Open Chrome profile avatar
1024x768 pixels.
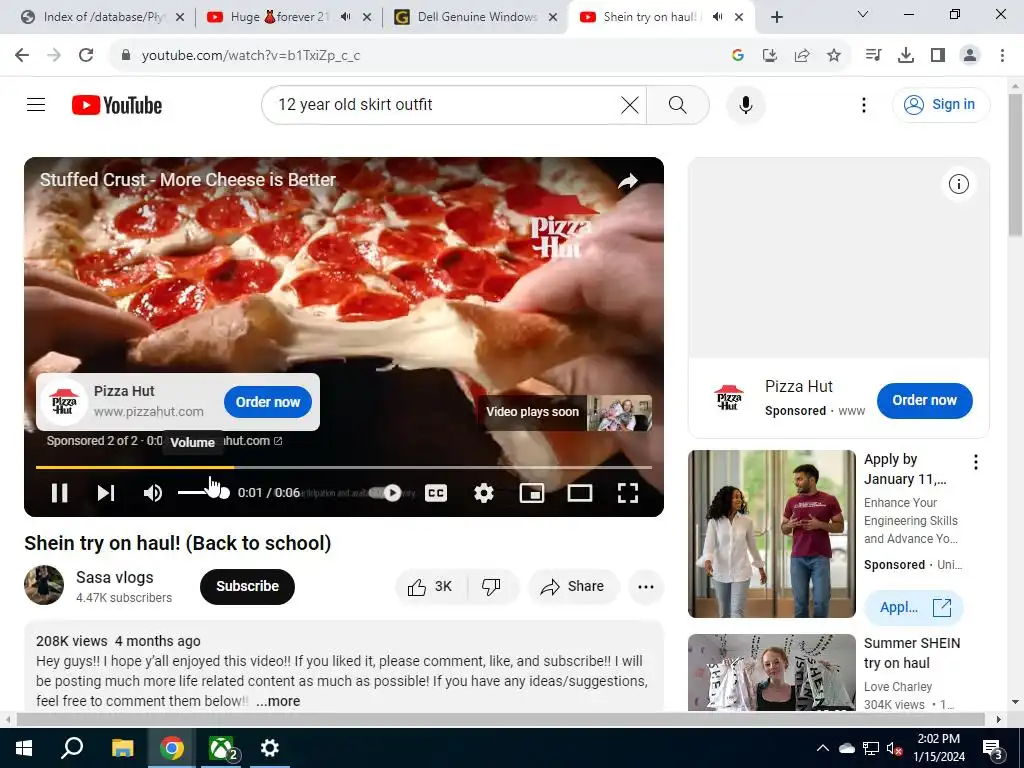click(x=970, y=56)
